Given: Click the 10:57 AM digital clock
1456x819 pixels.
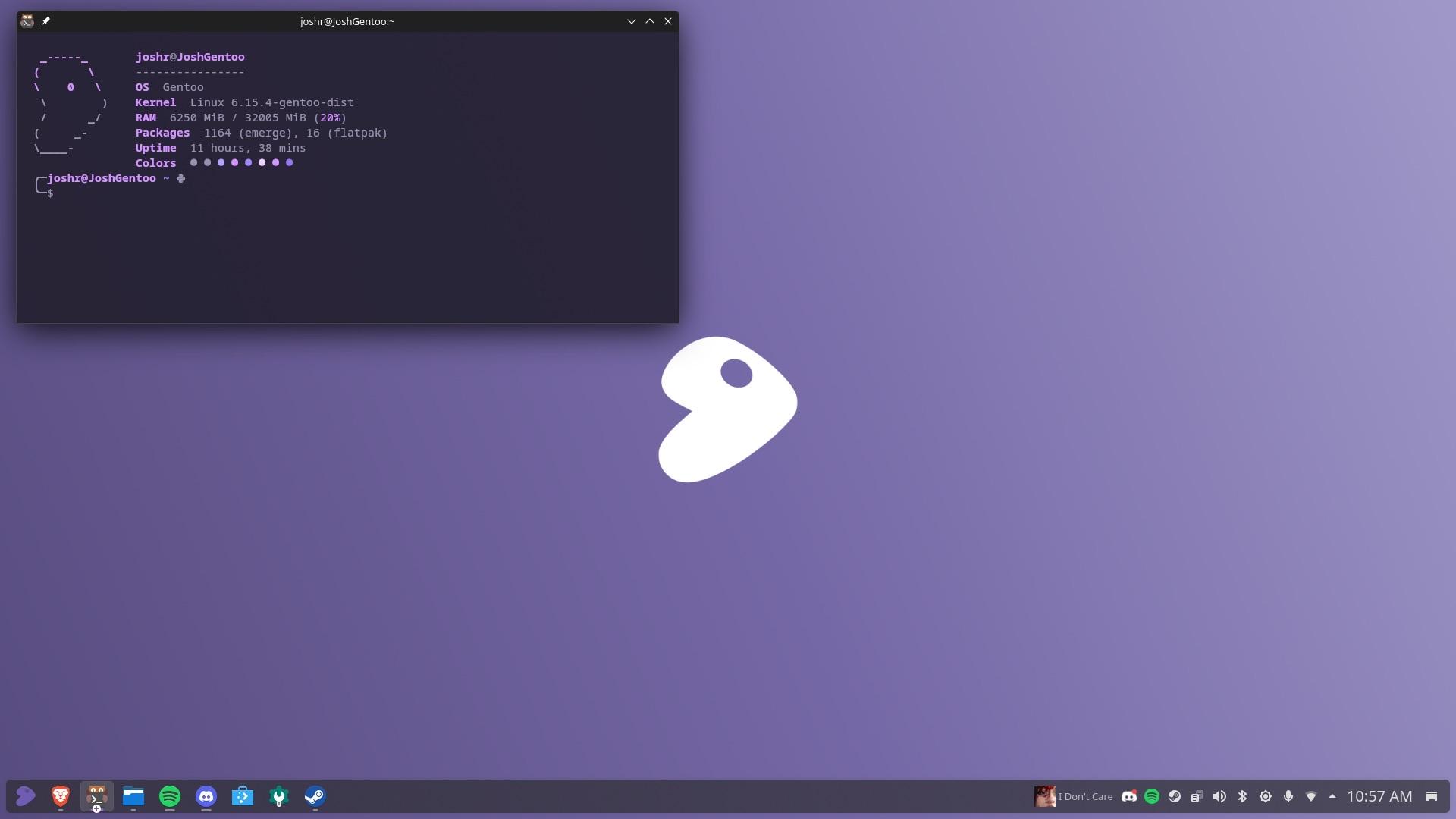Looking at the screenshot, I should click(1379, 796).
